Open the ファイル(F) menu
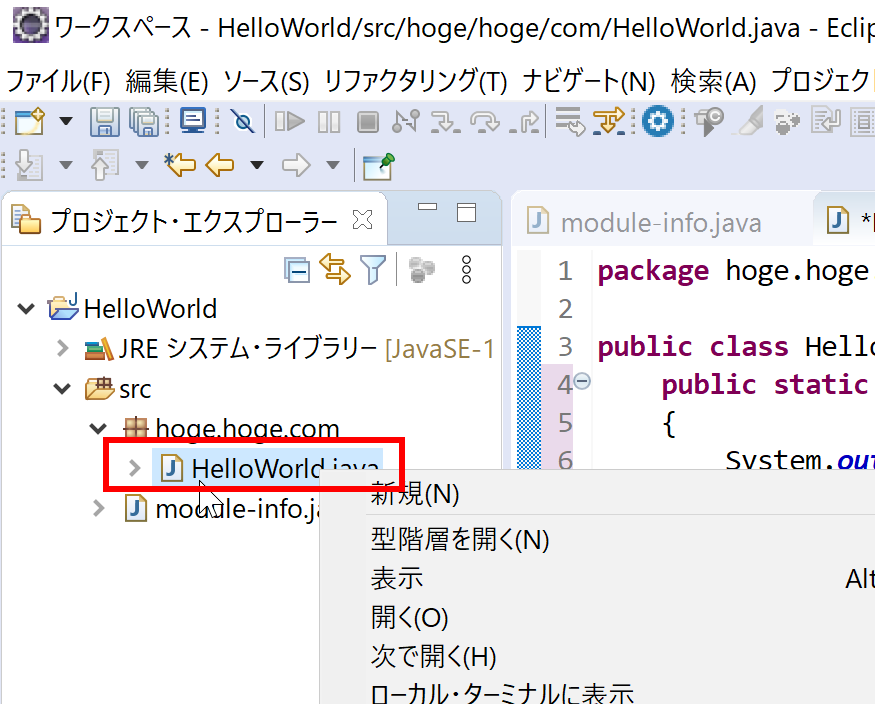 click(58, 81)
